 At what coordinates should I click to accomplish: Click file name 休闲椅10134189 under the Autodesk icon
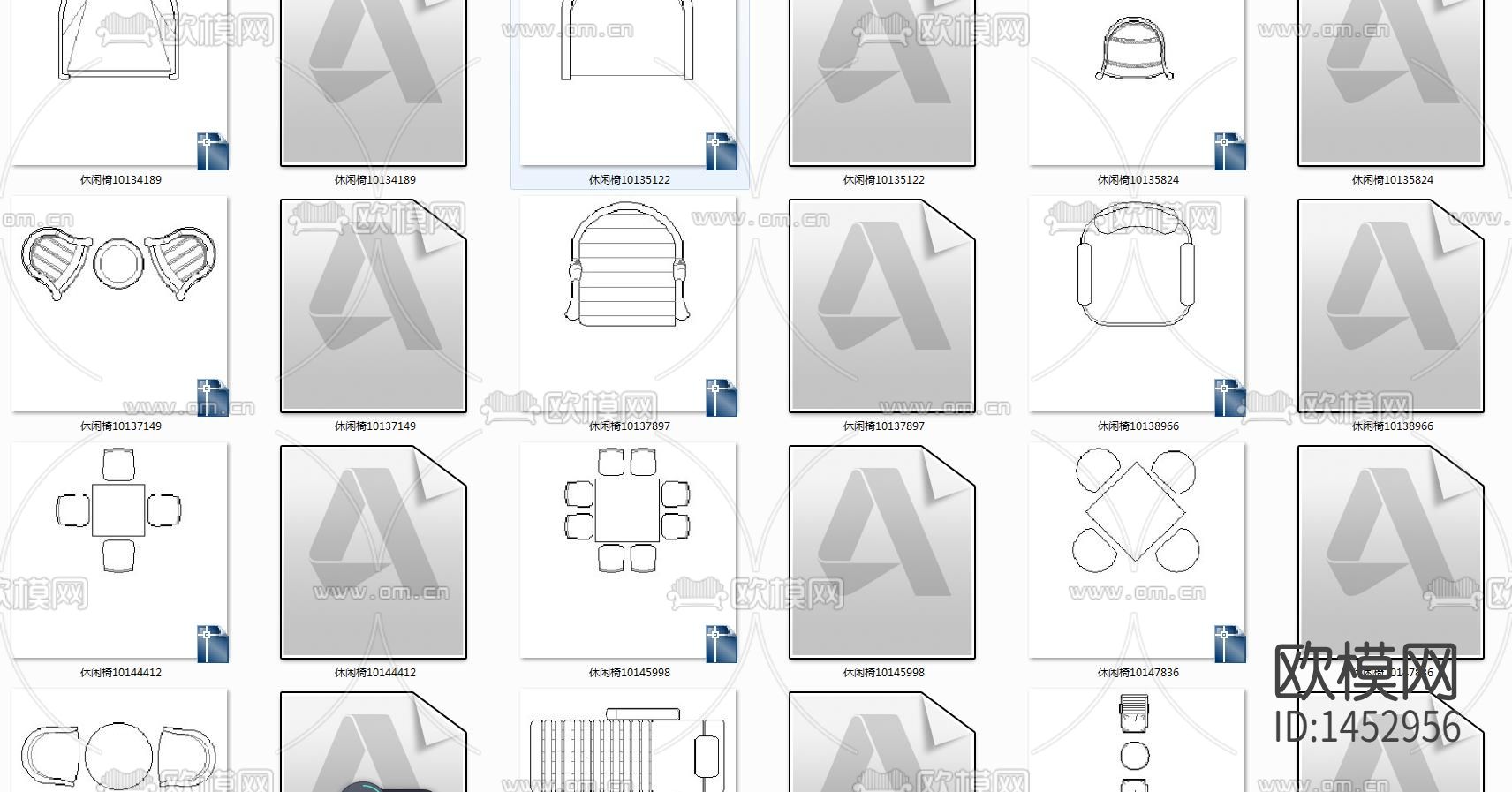(375, 180)
